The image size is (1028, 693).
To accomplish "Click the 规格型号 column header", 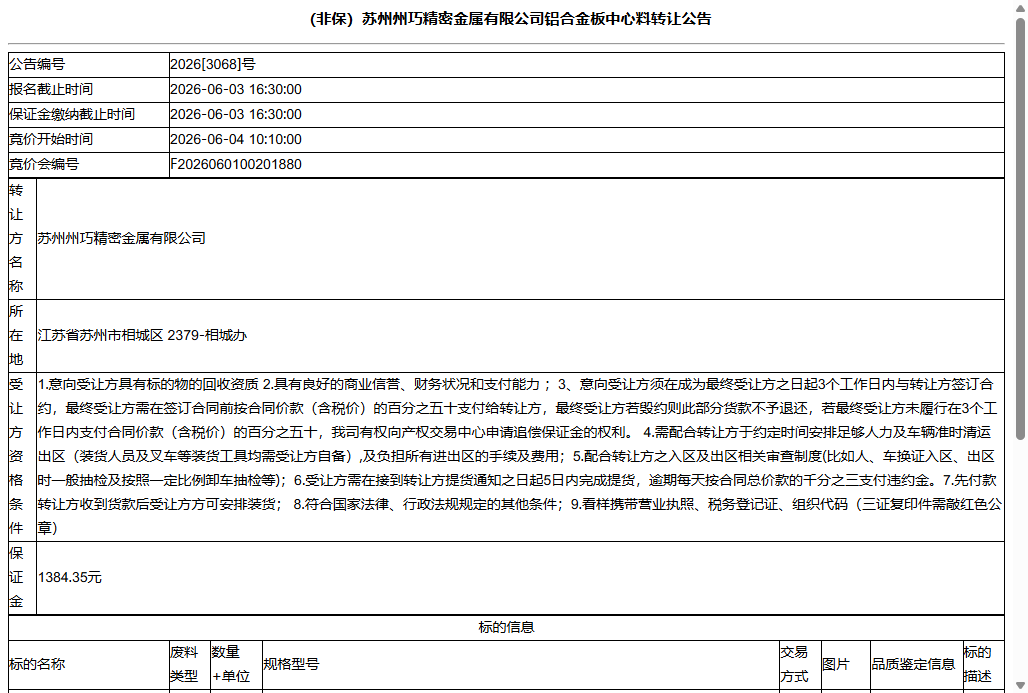I will click(x=521, y=665).
